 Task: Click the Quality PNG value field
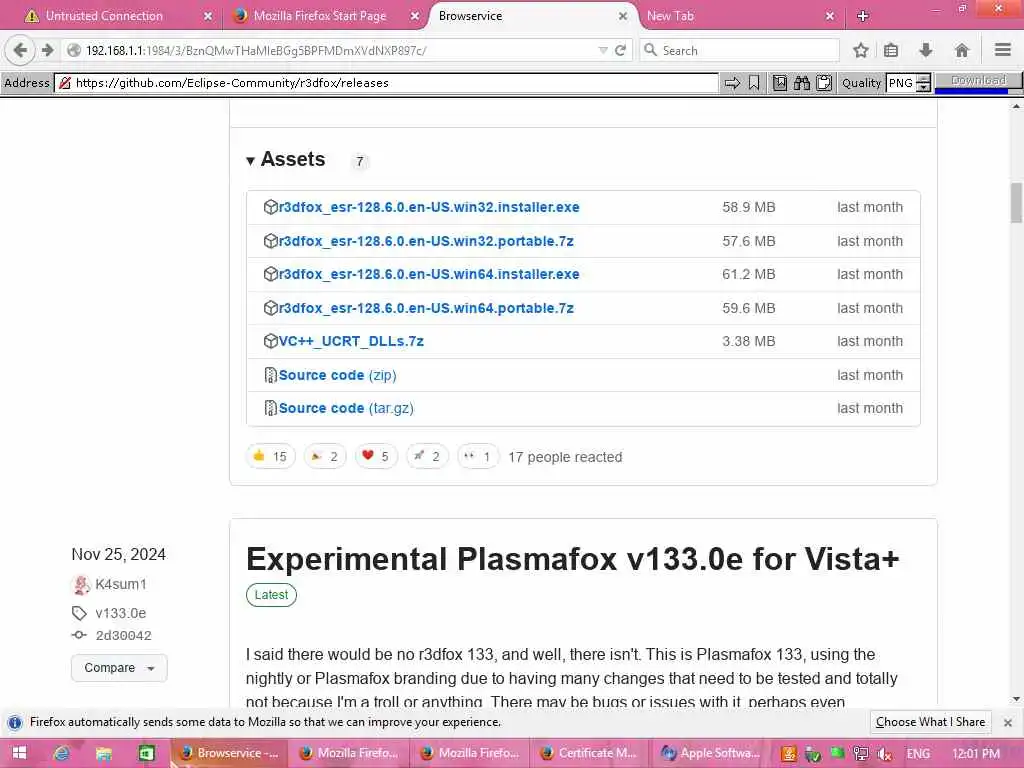901,83
